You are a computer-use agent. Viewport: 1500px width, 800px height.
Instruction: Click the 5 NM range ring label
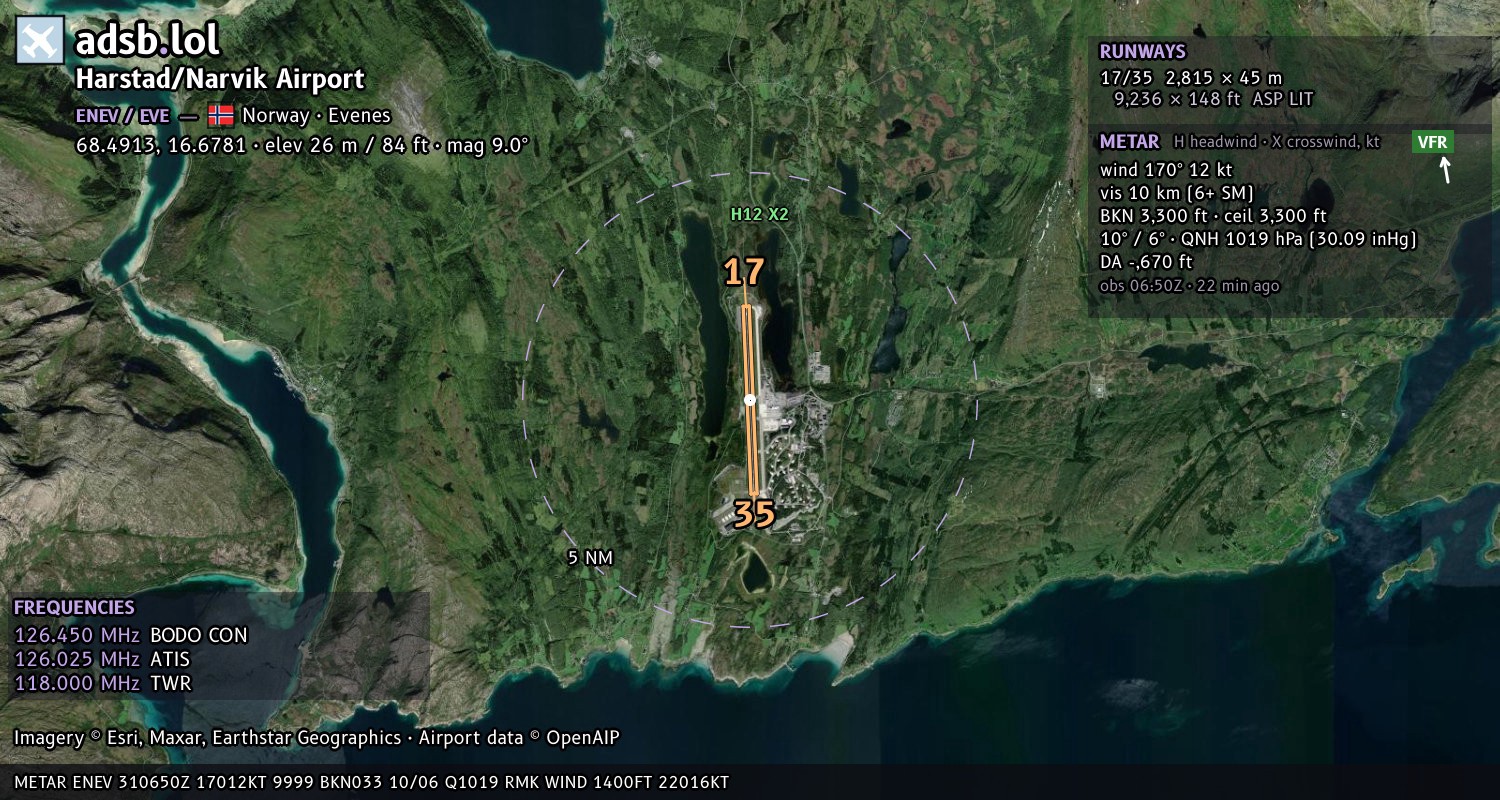pos(588,558)
